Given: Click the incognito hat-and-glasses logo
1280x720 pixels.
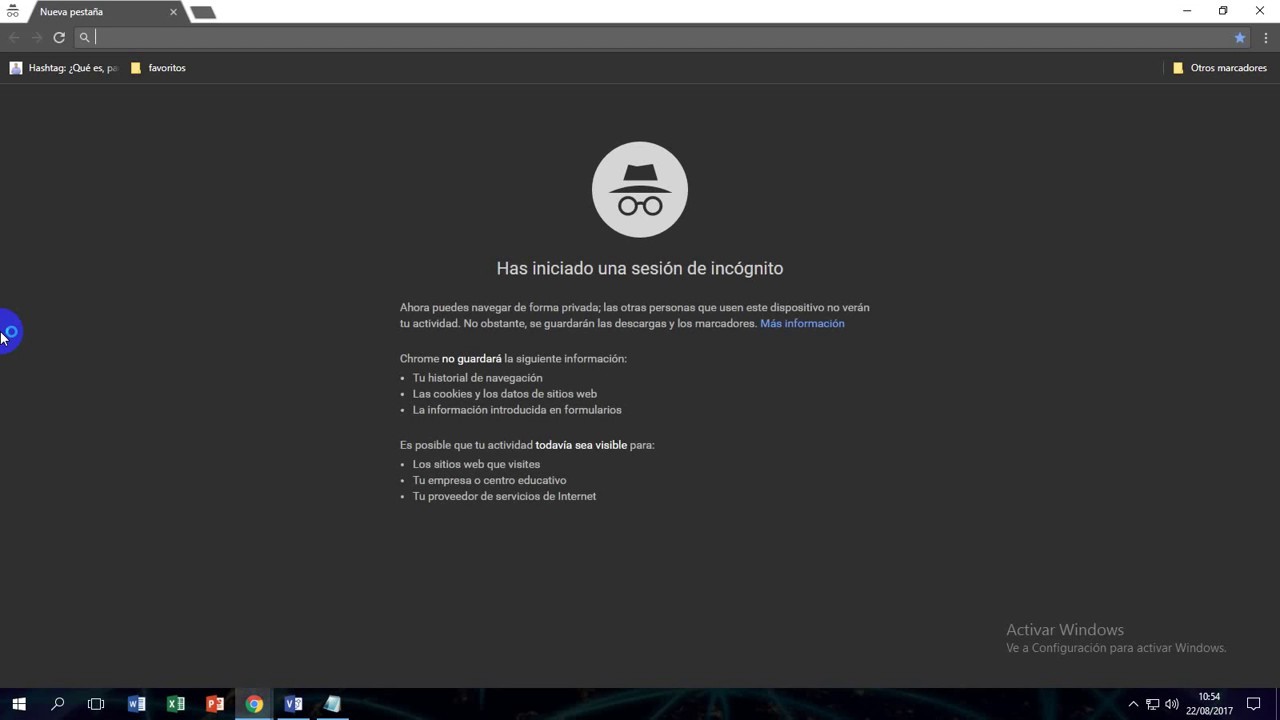Looking at the screenshot, I should click(640, 190).
